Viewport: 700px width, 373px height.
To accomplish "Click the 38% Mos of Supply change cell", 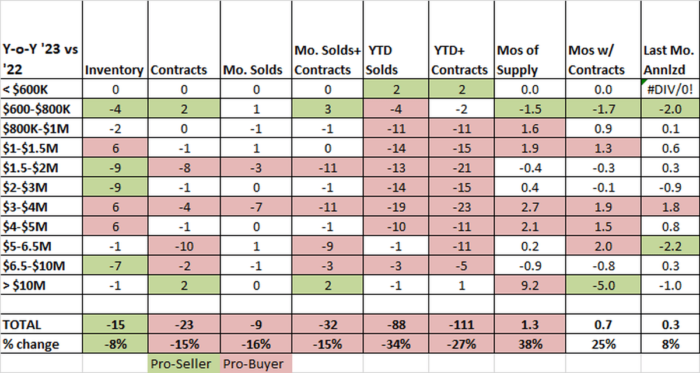I will click(530, 344).
